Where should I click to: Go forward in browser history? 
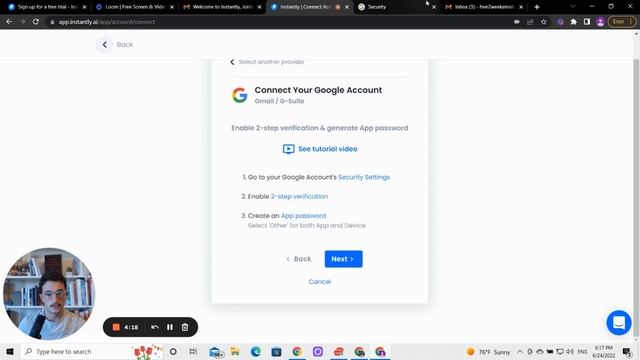click(x=22, y=22)
